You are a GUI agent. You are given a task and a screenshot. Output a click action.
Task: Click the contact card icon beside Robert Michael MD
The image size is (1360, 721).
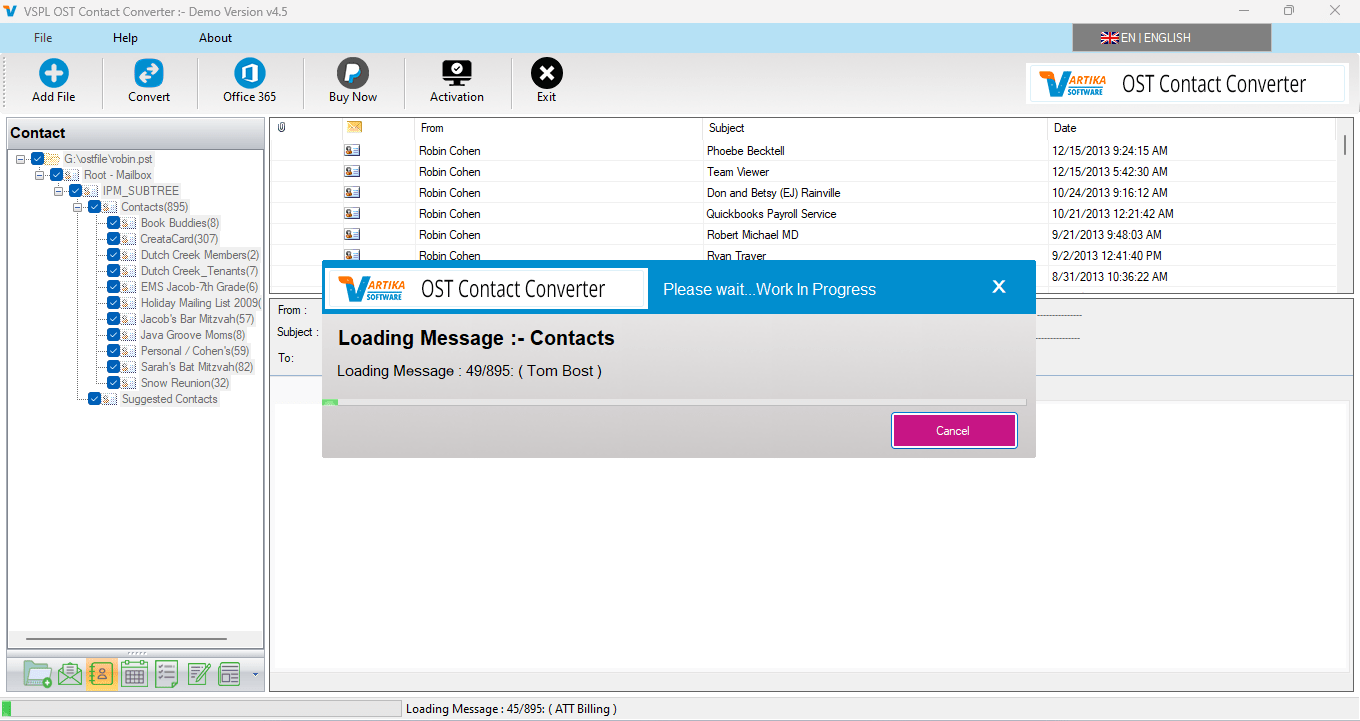352,234
